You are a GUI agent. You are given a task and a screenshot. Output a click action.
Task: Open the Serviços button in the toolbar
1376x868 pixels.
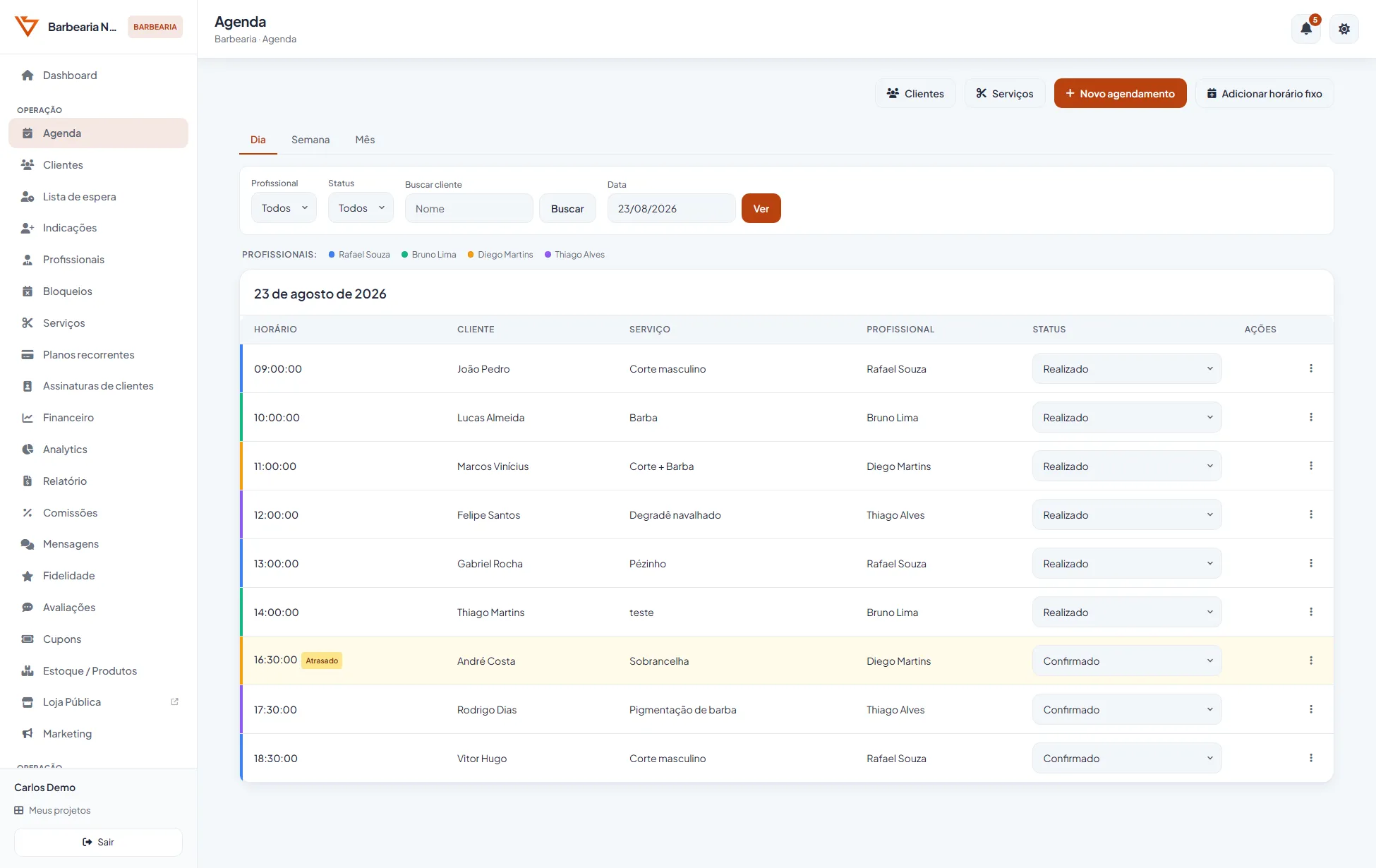(1005, 93)
